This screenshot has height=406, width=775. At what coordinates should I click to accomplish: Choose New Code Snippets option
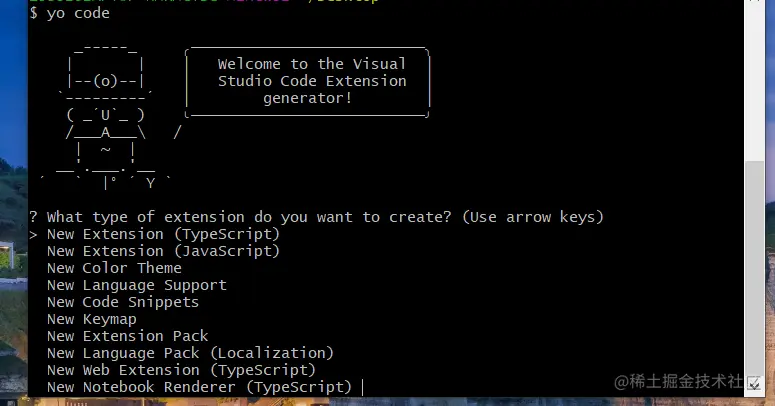click(122, 302)
